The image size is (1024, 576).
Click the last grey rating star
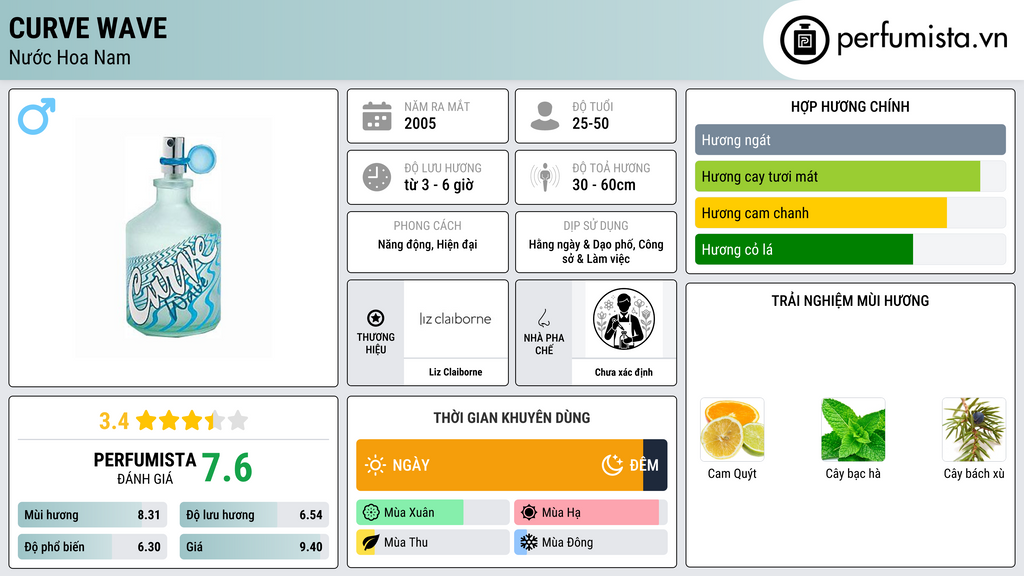coord(238,420)
